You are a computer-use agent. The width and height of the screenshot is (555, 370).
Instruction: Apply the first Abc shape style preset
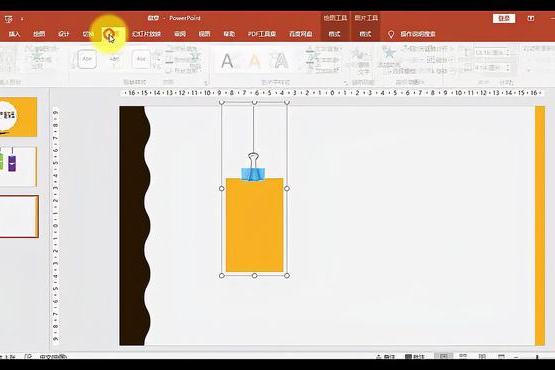(x=87, y=59)
